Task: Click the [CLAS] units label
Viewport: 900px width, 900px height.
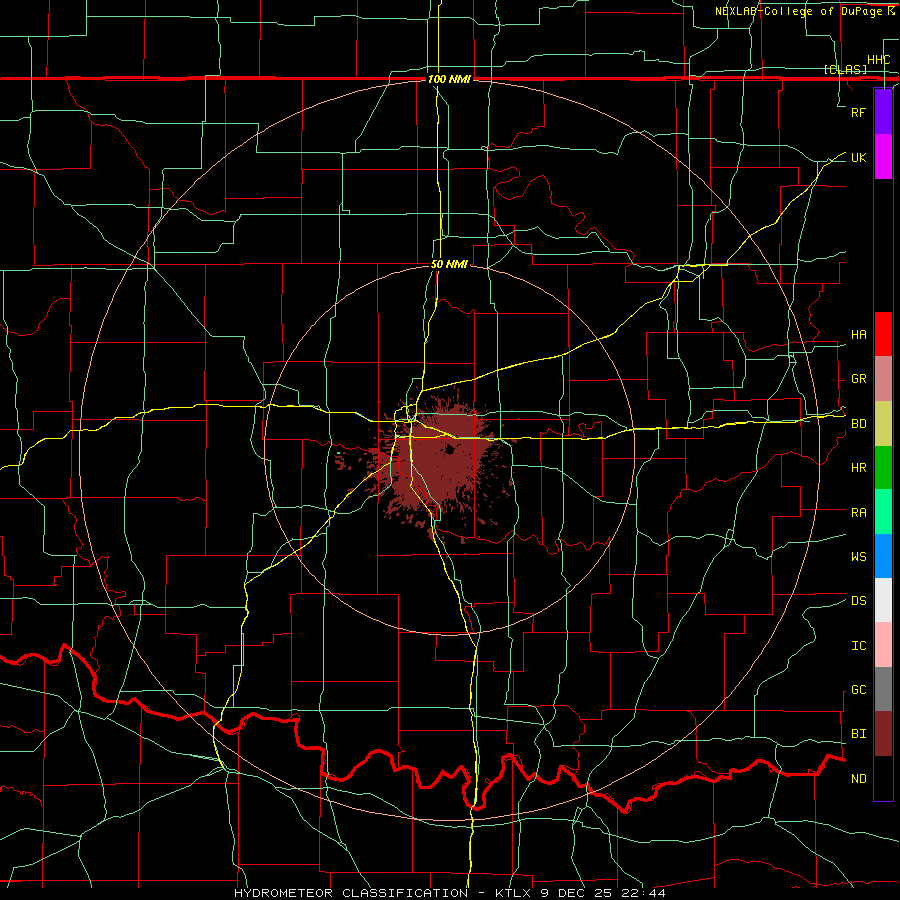Action: point(845,69)
